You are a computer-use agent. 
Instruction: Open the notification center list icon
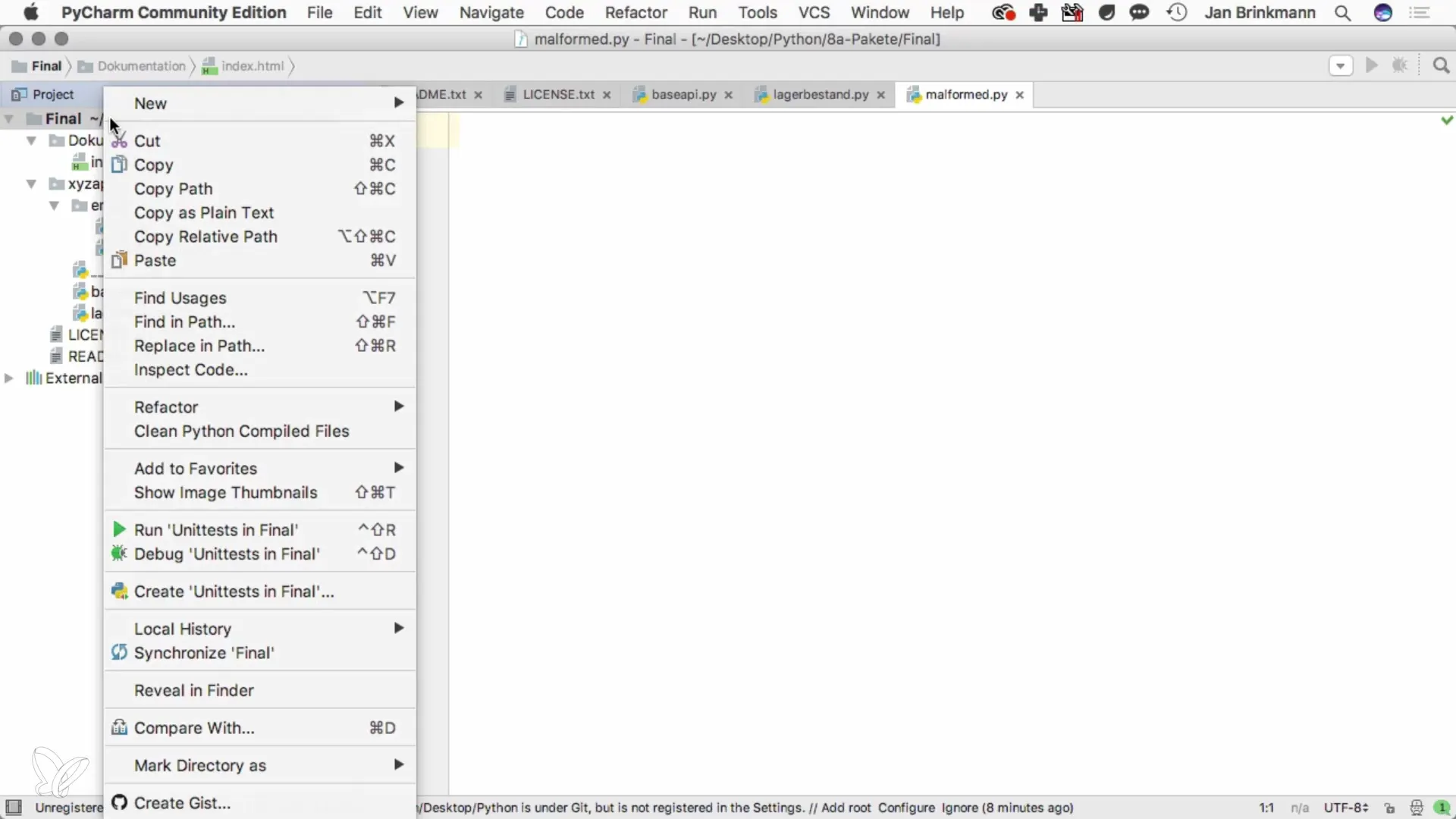tap(1420, 13)
